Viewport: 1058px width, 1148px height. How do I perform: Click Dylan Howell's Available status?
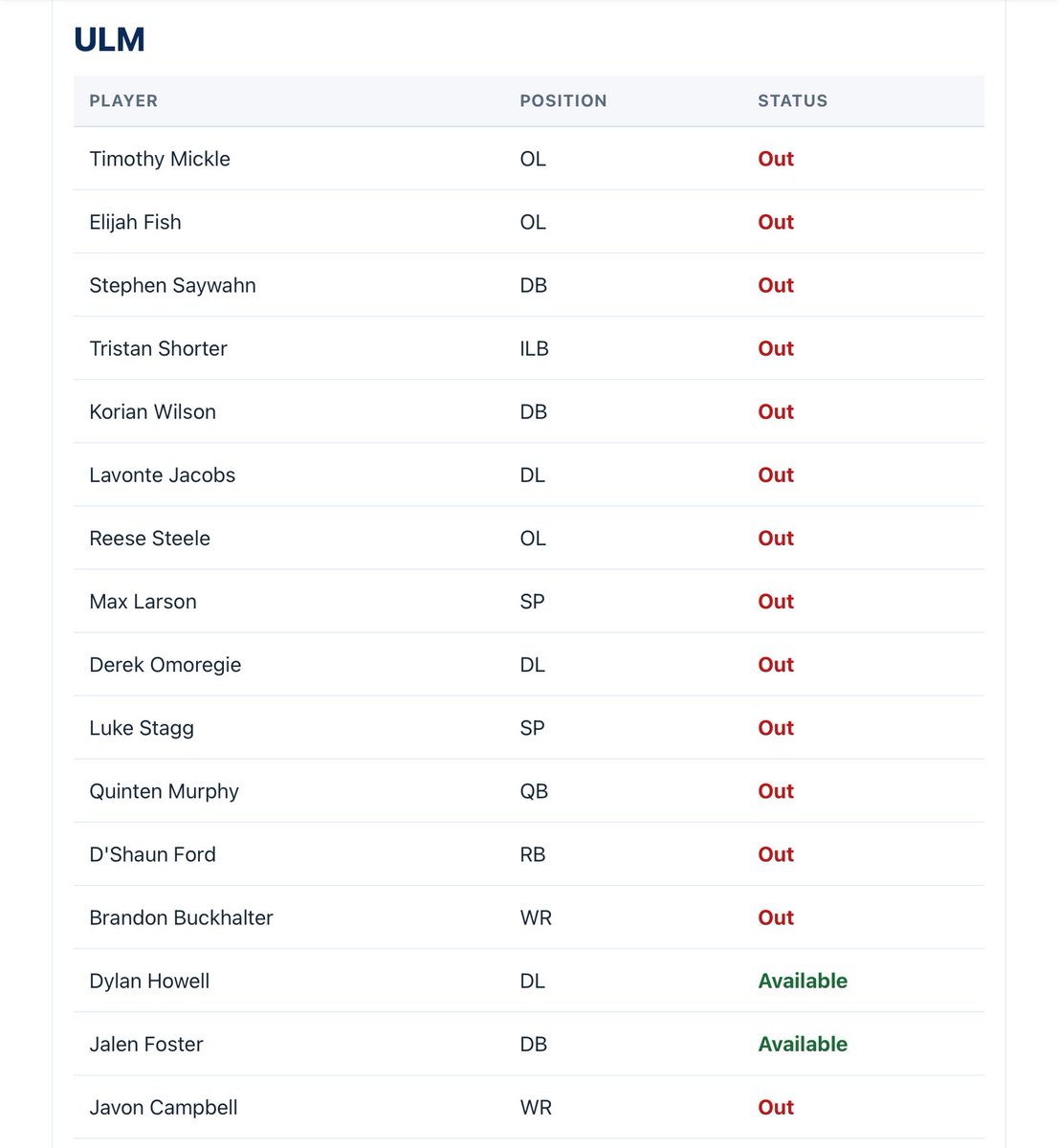tap(803, 981)
